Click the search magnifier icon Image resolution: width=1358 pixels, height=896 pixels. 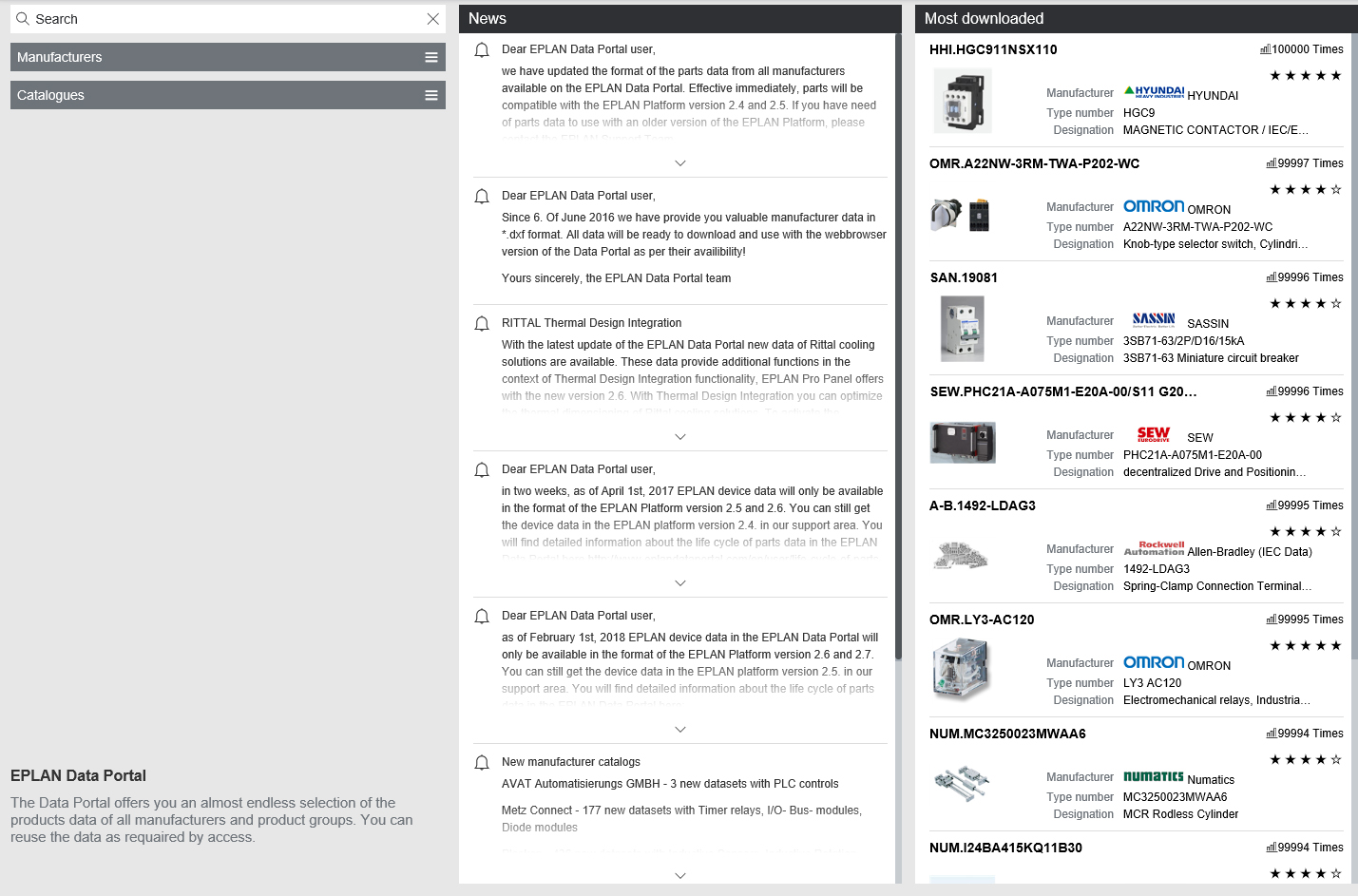tap(23, 19)
